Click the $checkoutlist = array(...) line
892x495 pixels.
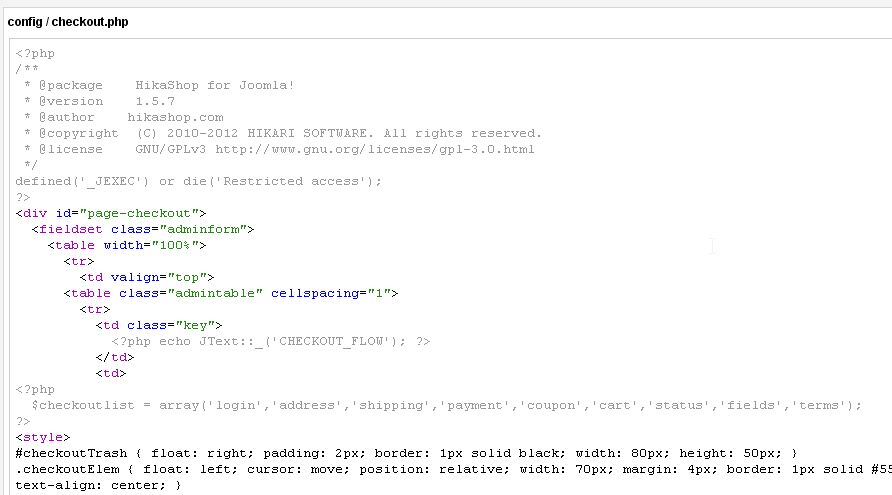(x=447, y=405)
